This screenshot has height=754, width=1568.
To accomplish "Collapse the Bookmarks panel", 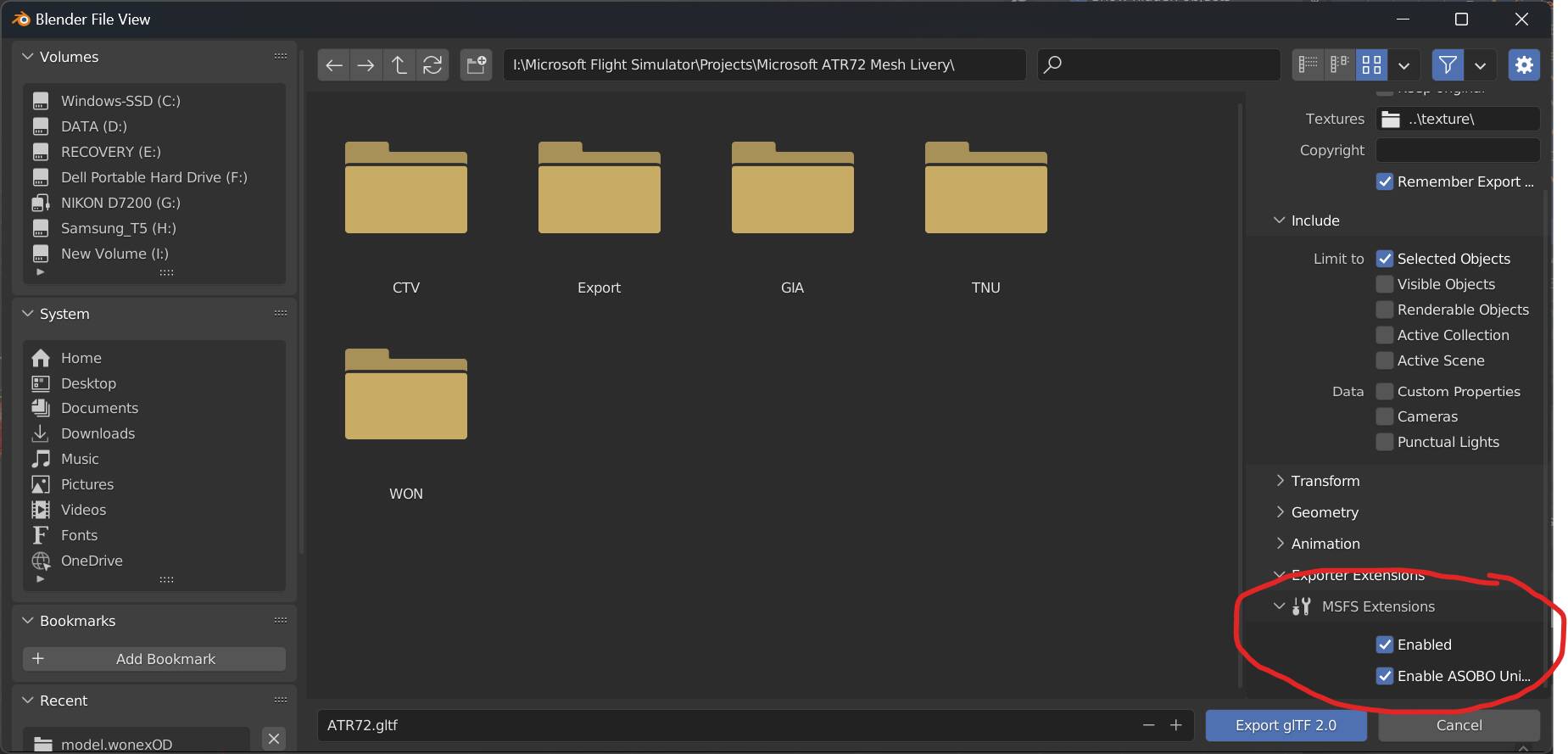I will pyautogui.click(x=28, y=621).
